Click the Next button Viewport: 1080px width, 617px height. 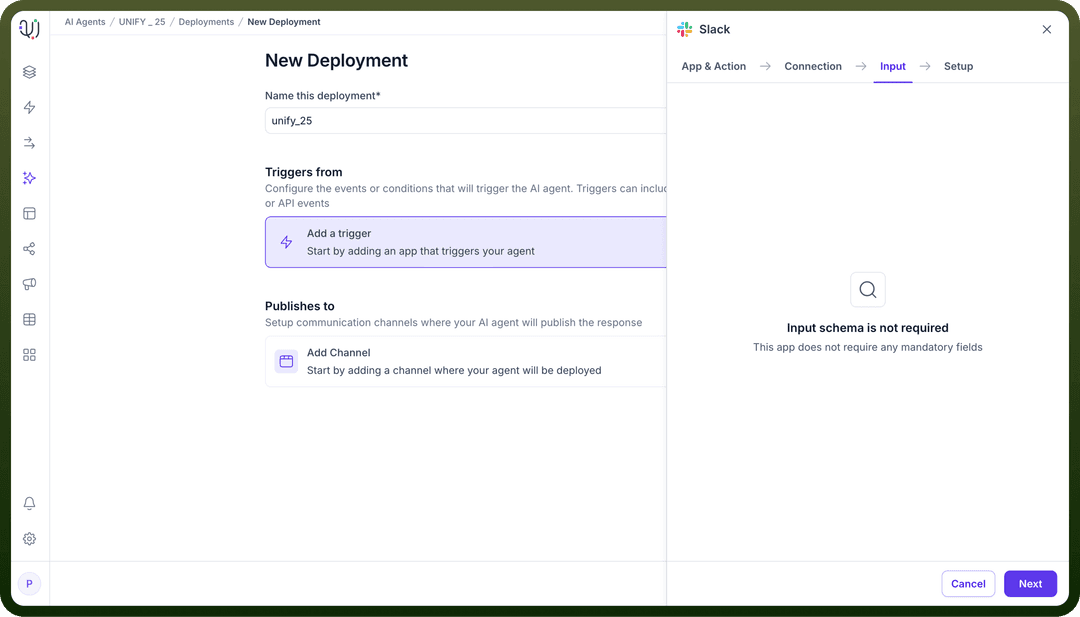tap(1030, 583)
